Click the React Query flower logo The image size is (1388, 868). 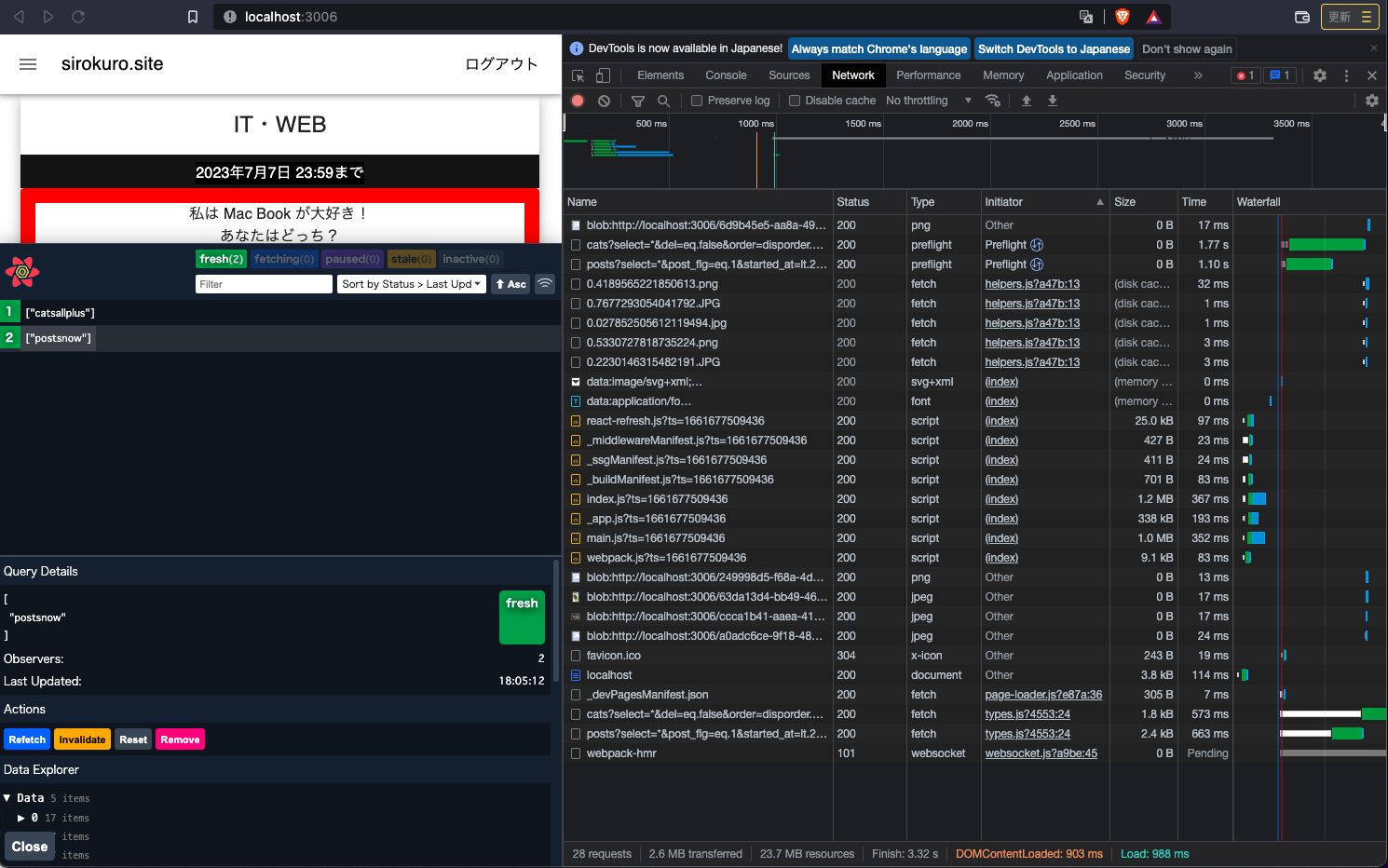tap(22, 272)
